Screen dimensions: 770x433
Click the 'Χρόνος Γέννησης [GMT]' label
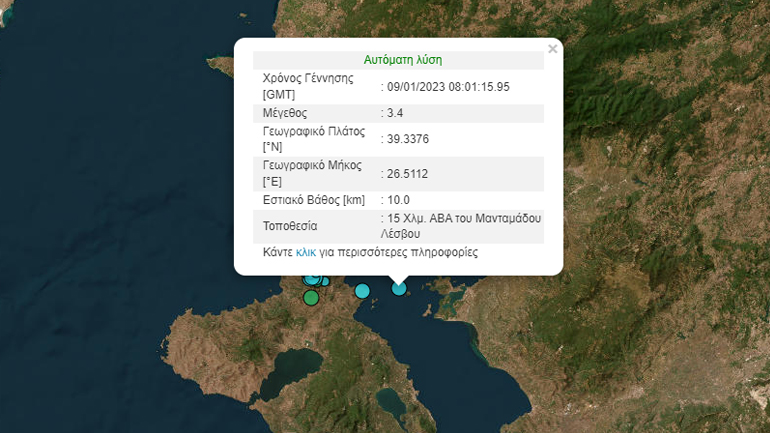coord(308,86)
